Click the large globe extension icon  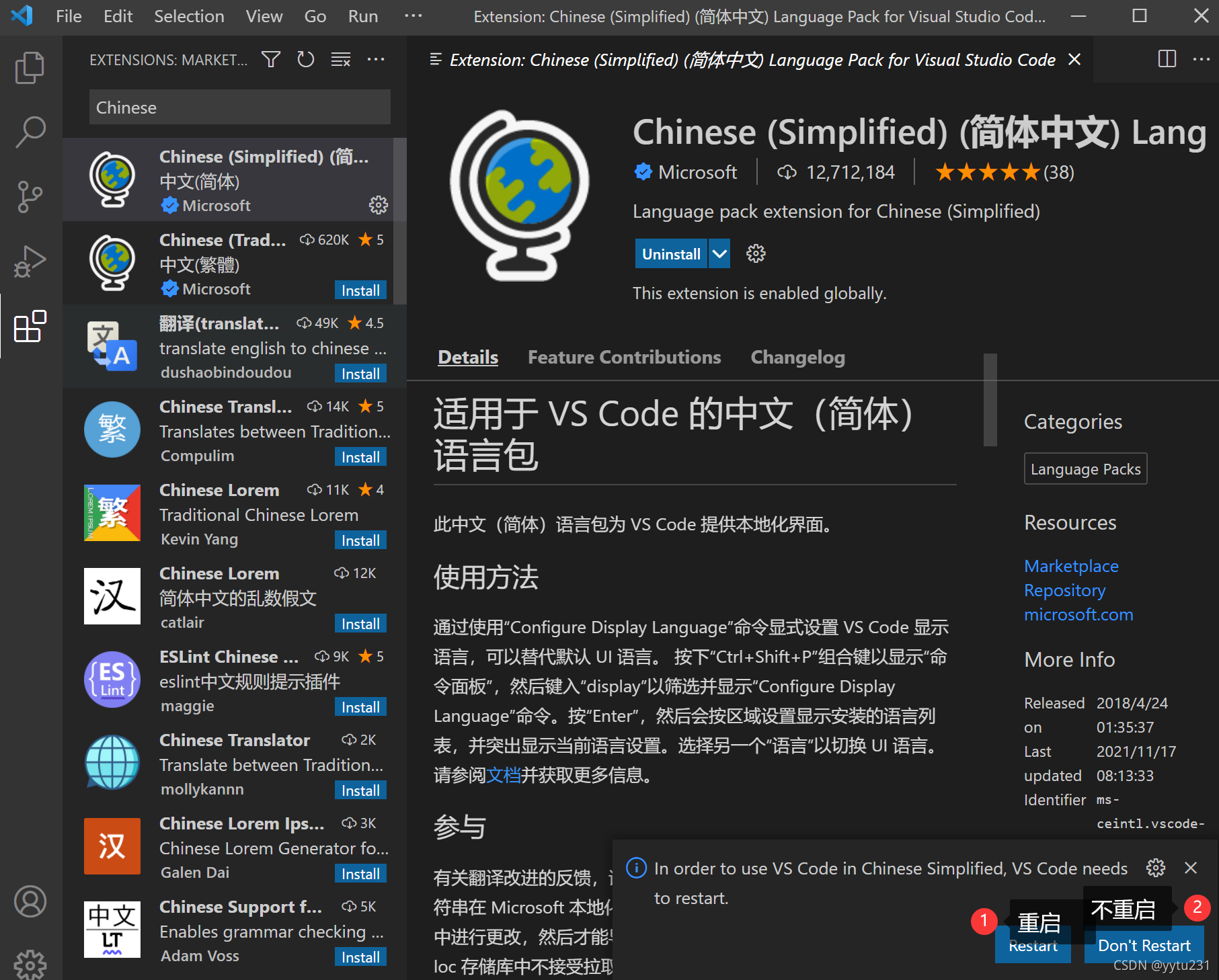pyautogui.click(x=520, y=196)
